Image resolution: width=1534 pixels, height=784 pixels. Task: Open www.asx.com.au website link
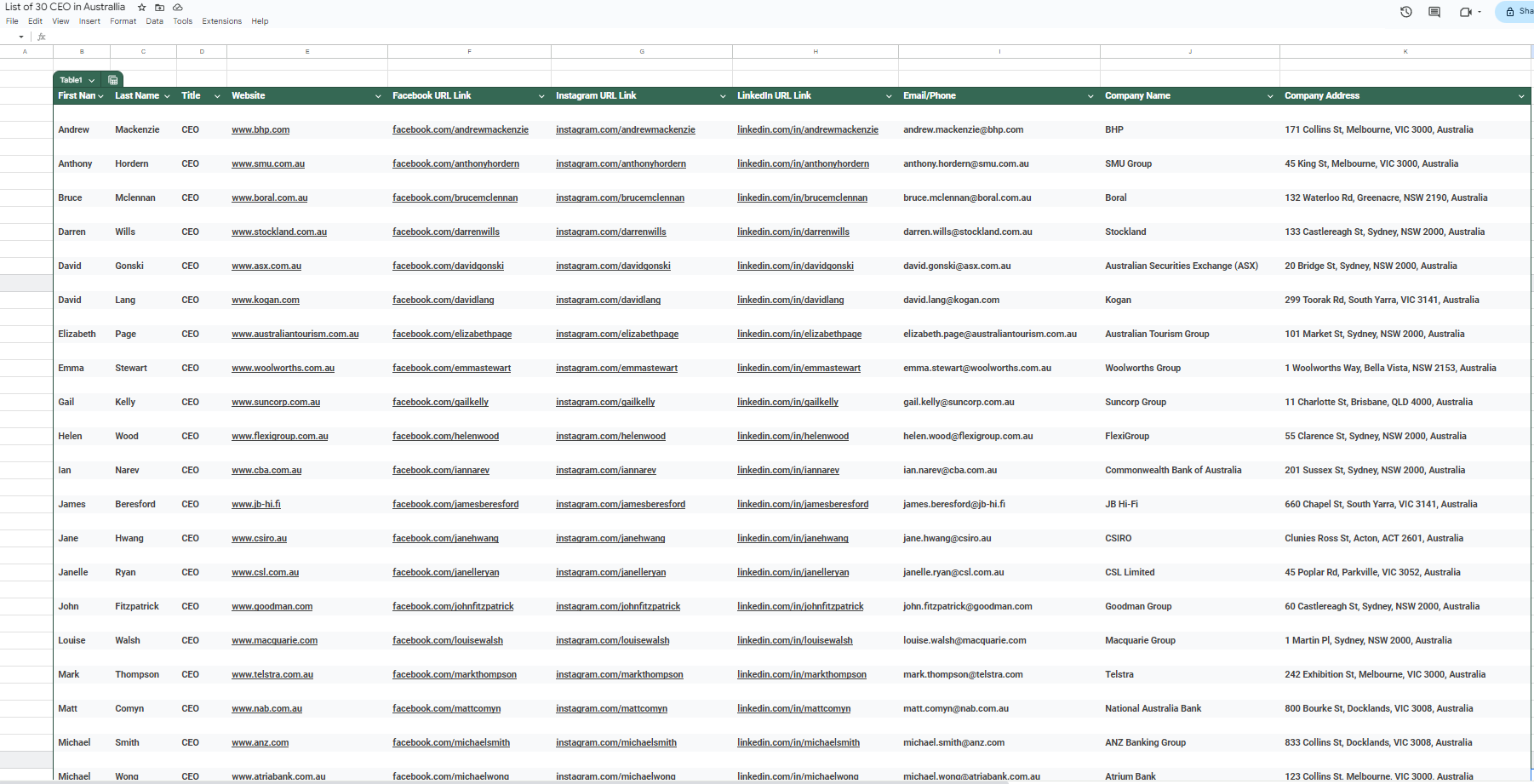click(x=266, y=266)
